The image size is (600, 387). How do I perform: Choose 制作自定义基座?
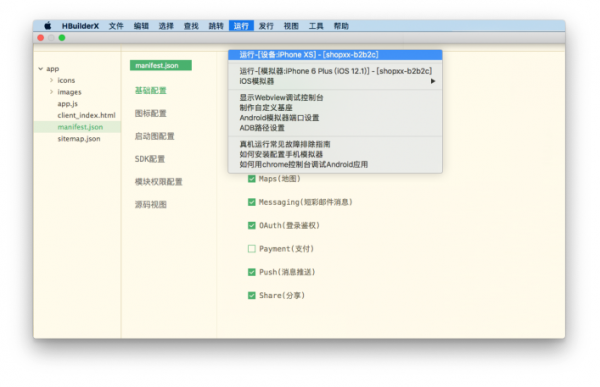click(x=335, y=108)
